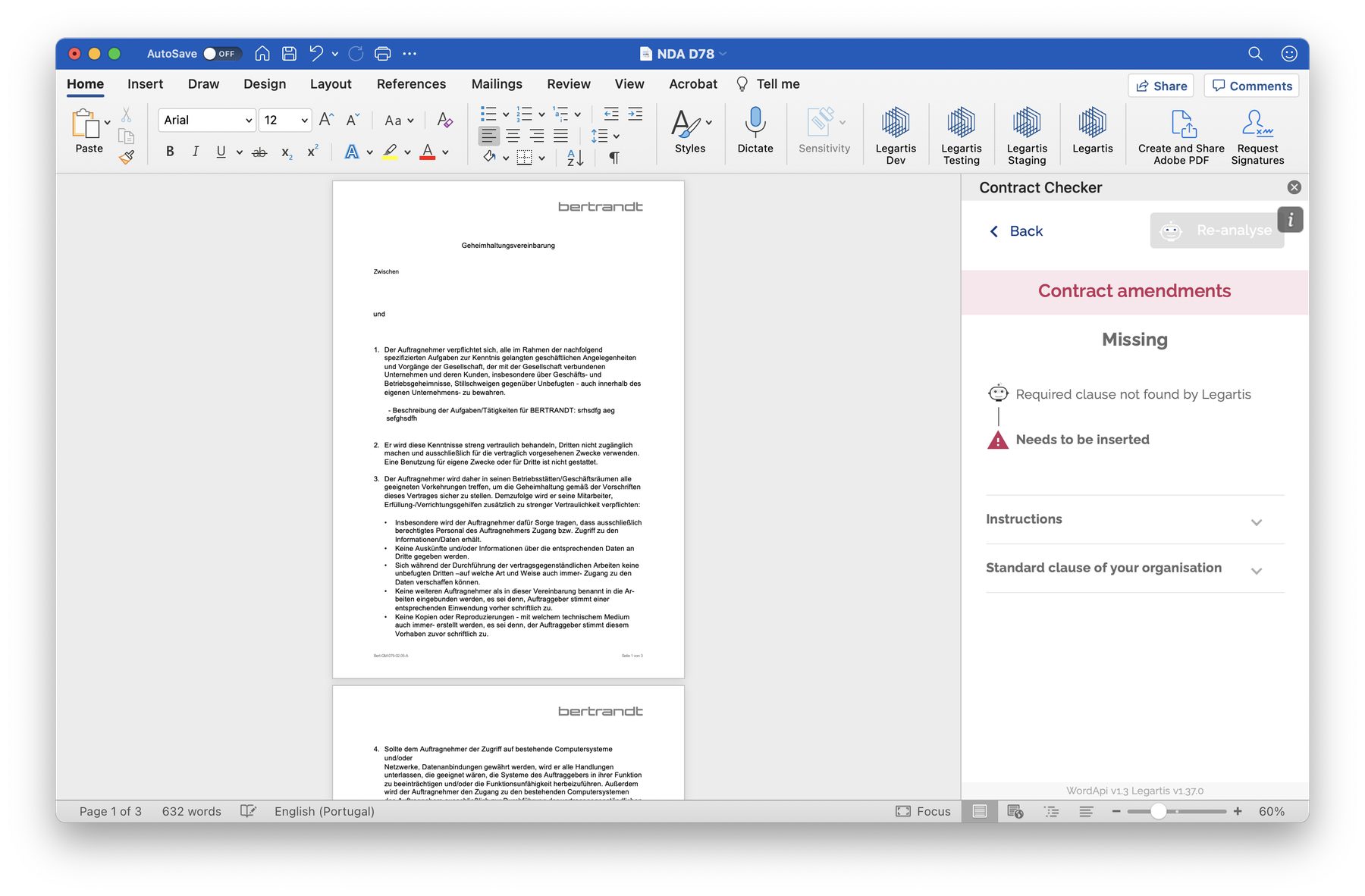Open Change Case Aa dropdown

pos(399,120)
